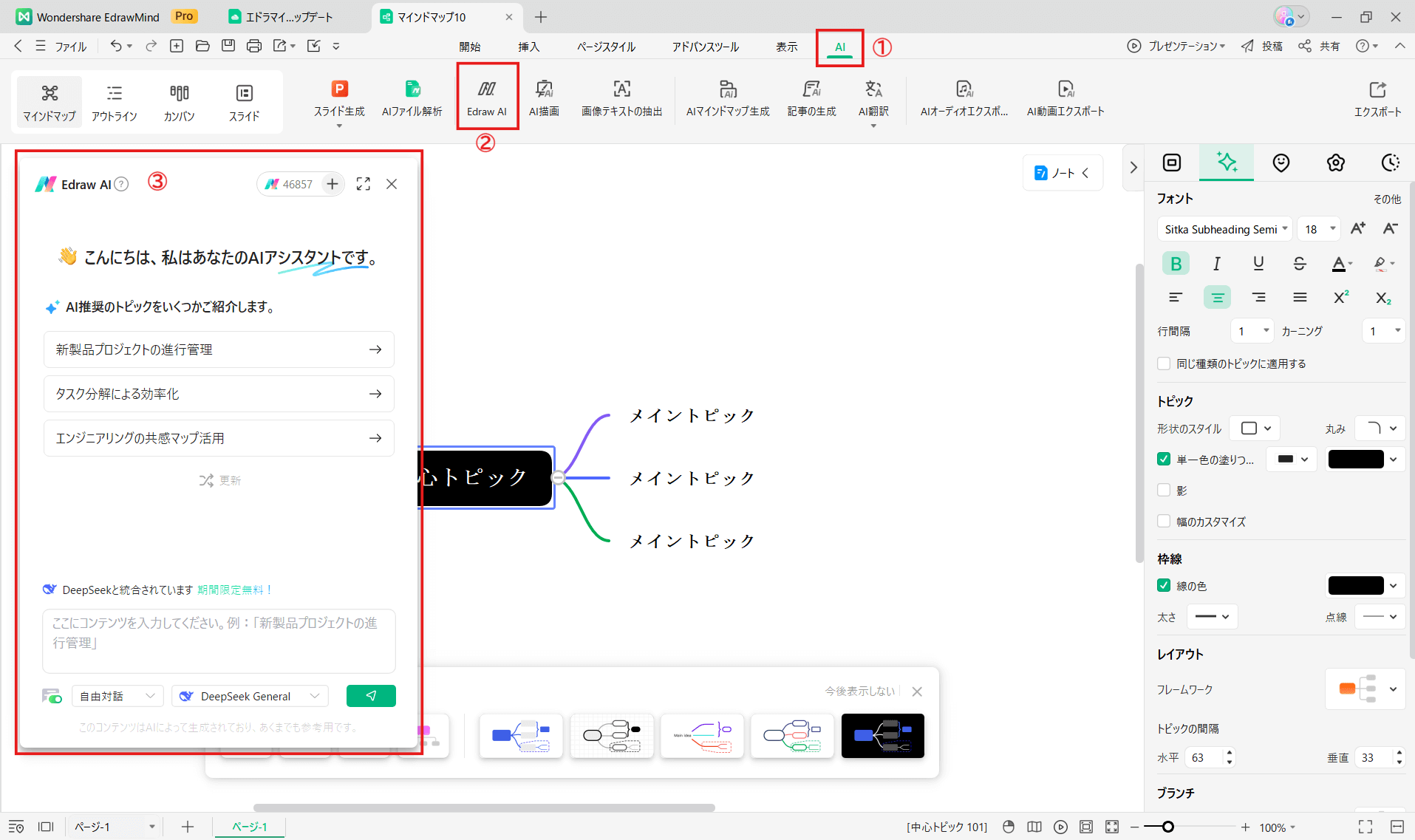Select suggested topic 新製品プロジェクトの進行管理

pyautogui.click(x=219, y=349)
